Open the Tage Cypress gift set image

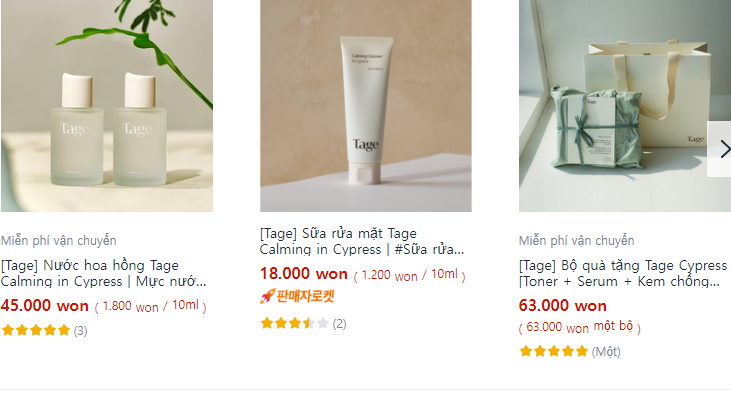tap(625, 106)
